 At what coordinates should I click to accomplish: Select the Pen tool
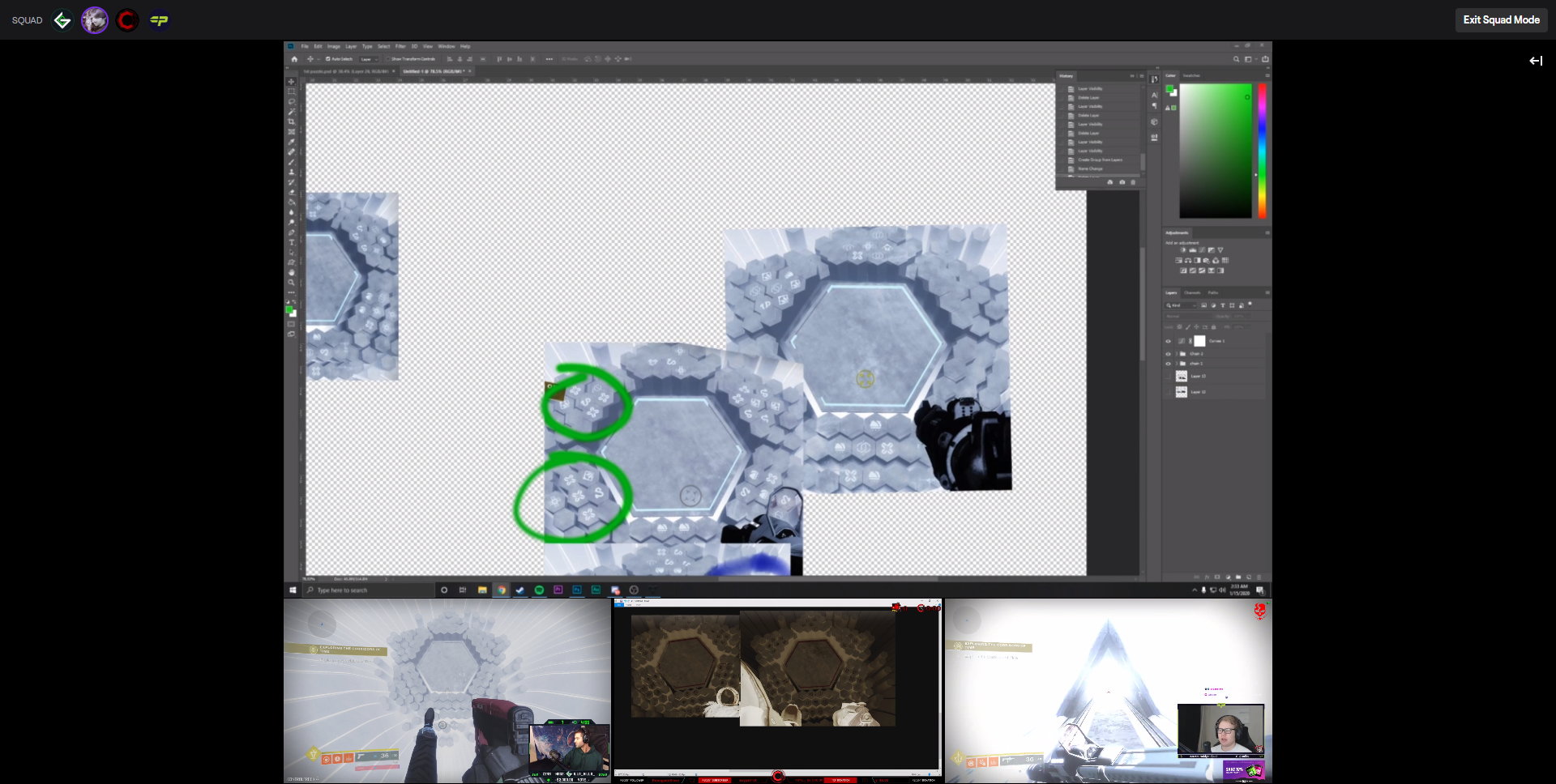tap(291, 232)
